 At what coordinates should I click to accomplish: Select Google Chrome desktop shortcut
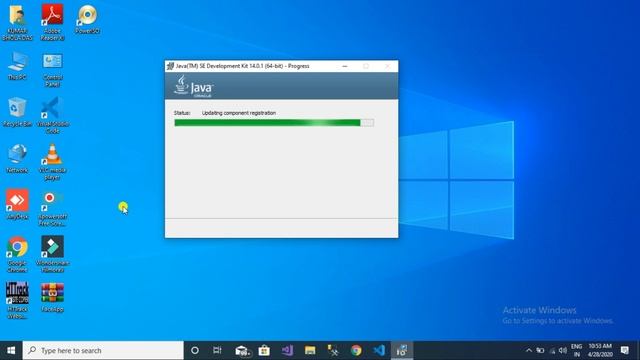[x=17, y=254]
